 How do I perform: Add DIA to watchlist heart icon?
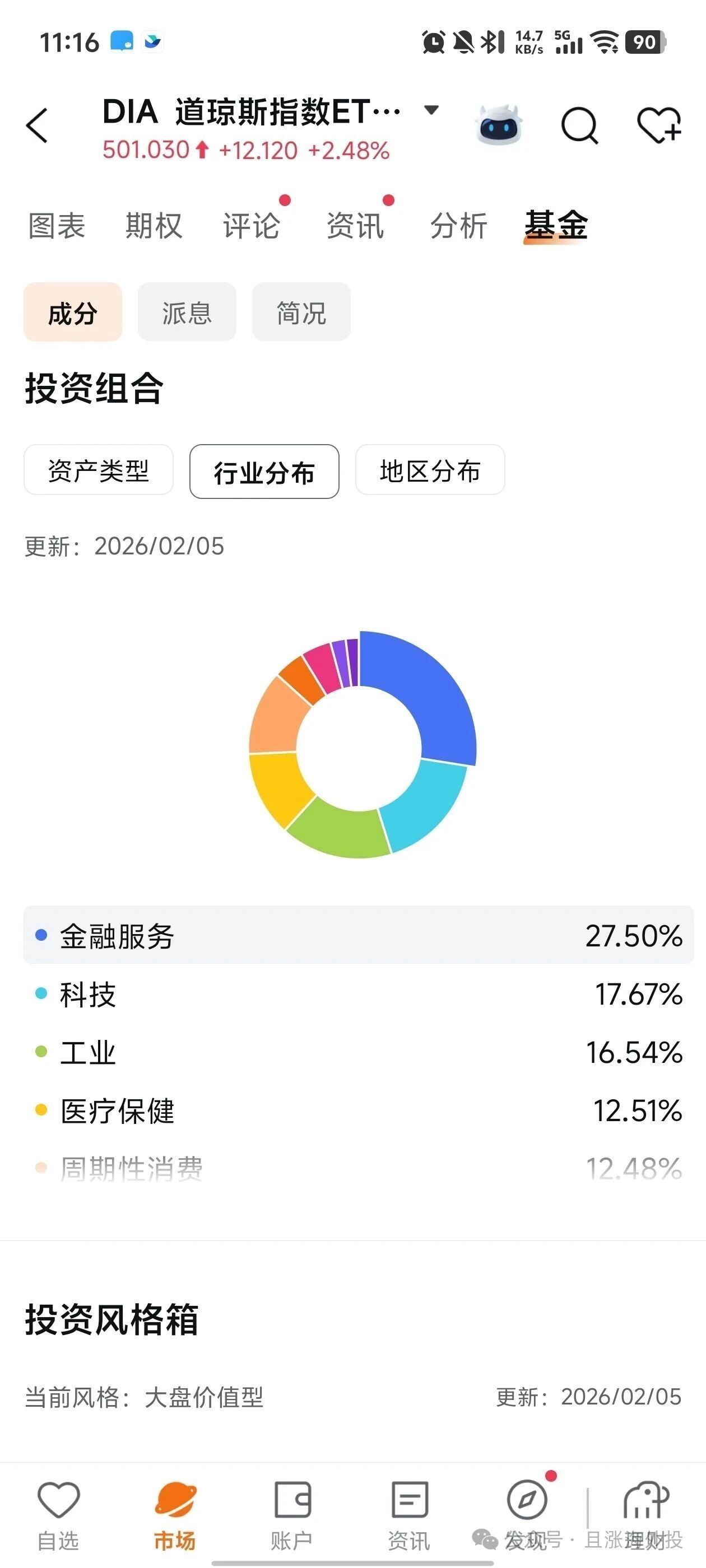click(x=658, y=125)
